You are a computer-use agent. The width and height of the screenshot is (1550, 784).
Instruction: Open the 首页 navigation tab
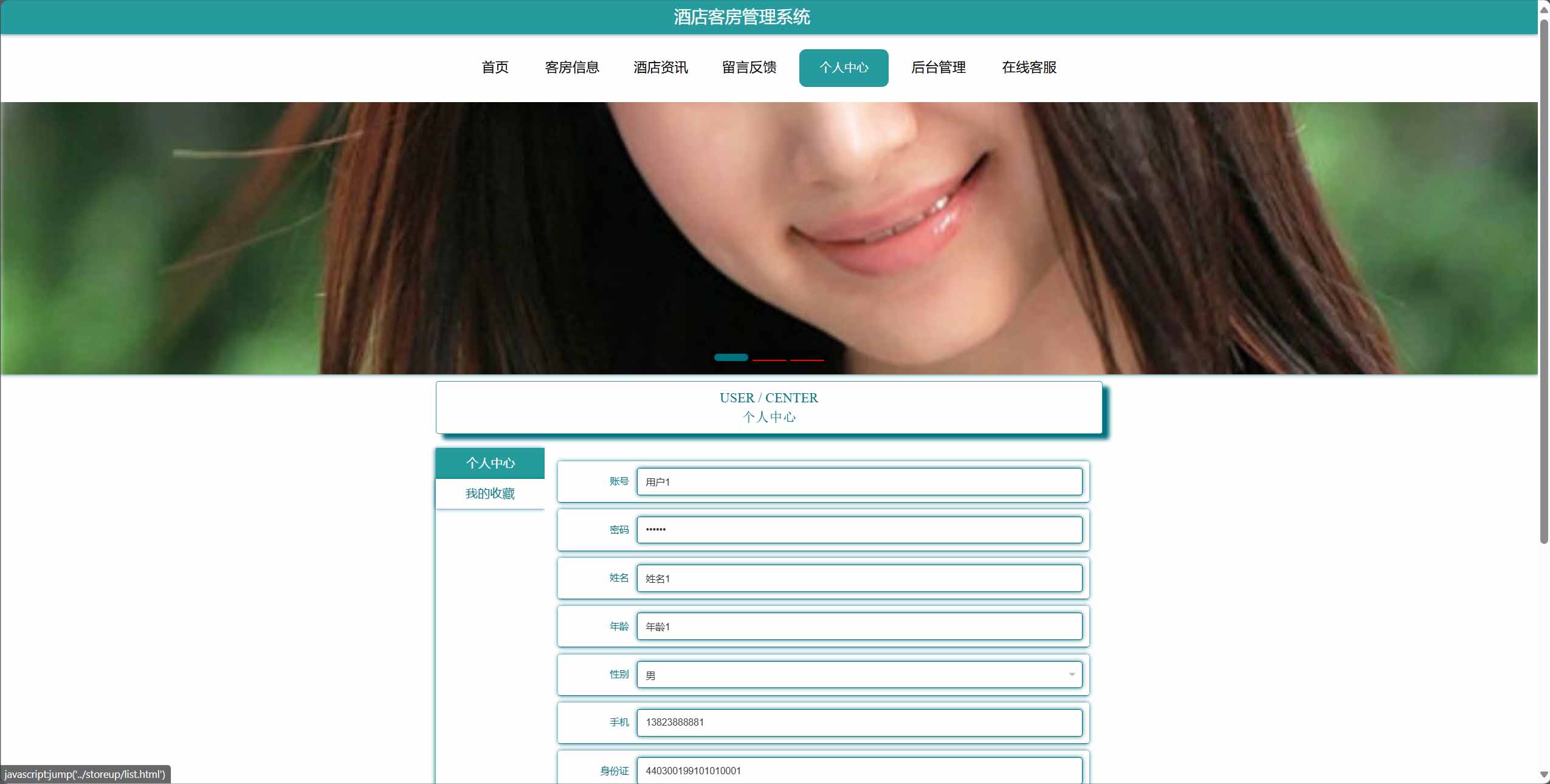[495, 67]
